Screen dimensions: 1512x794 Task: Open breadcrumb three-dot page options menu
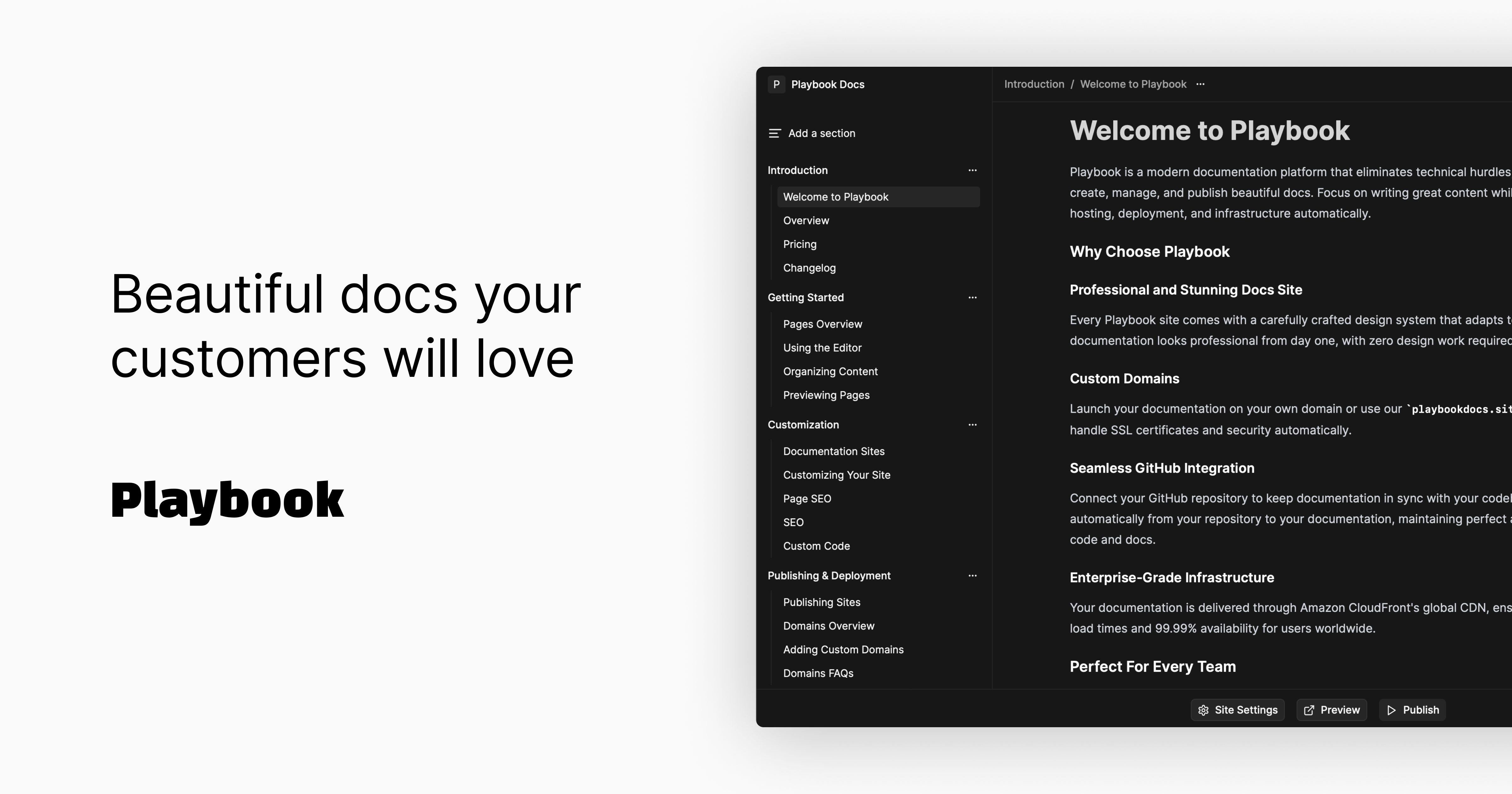1200,84
